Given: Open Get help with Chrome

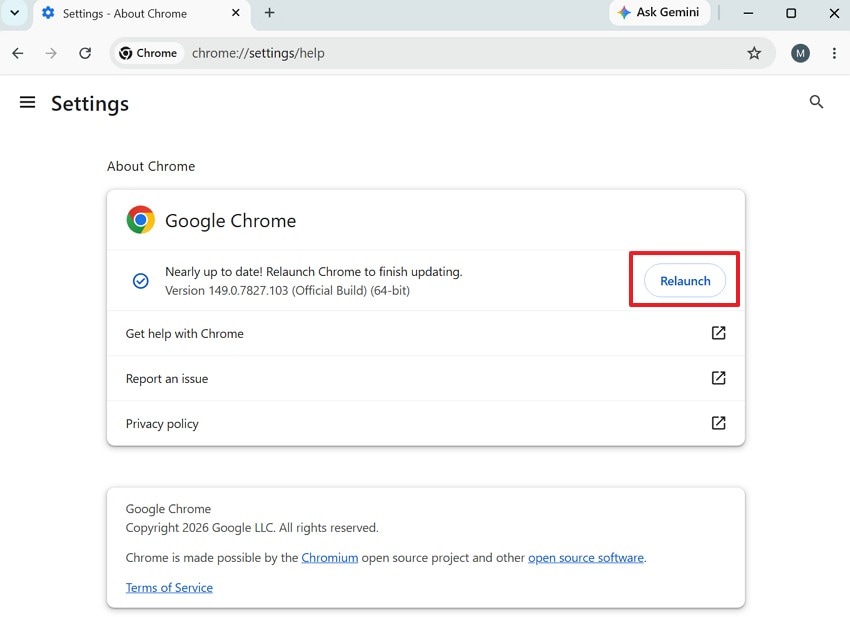Looking at the screenshot, I should (426, 333).
